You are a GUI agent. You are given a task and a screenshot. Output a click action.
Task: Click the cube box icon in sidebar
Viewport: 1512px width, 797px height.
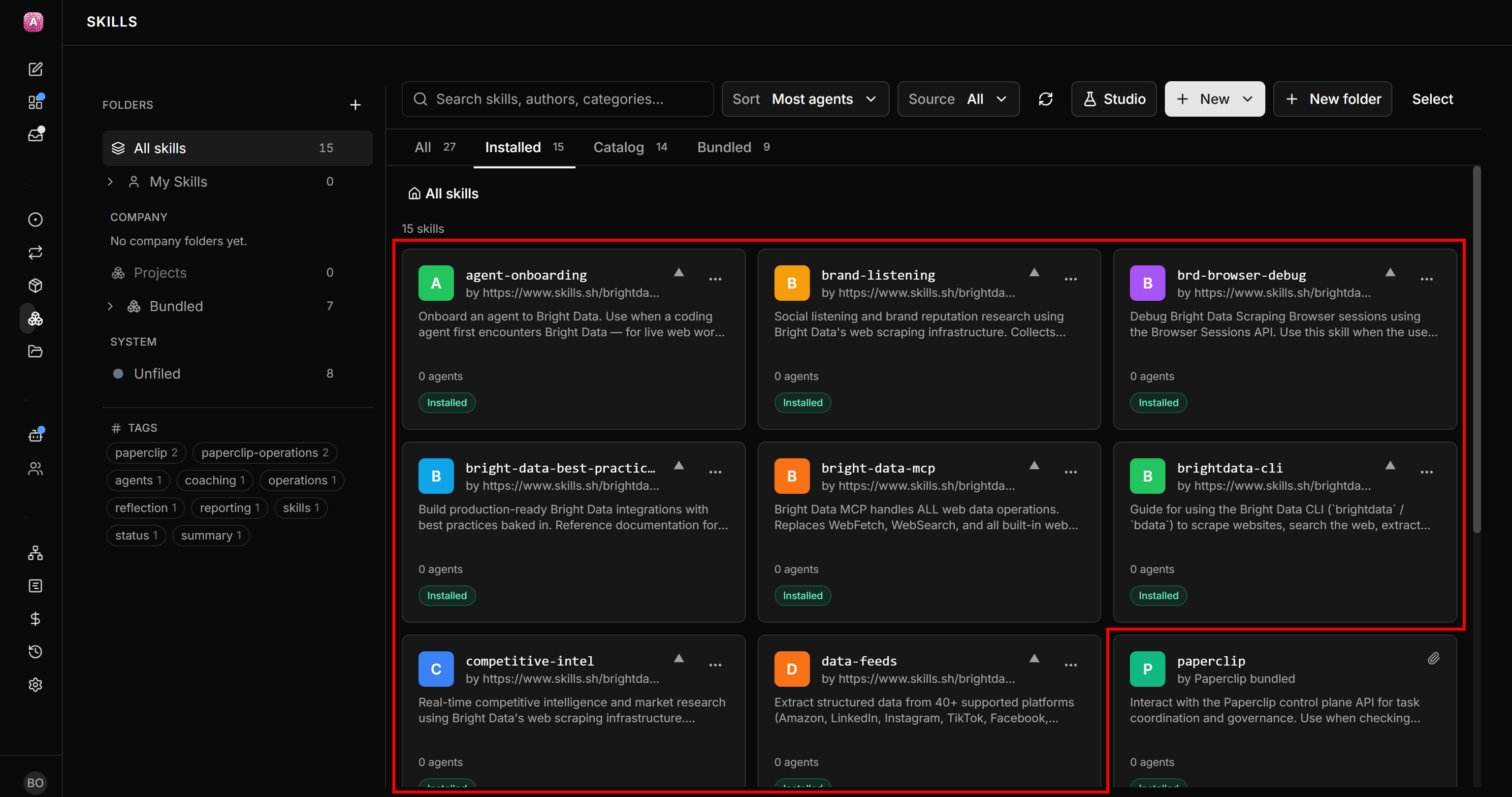click(x=35, y=285)
